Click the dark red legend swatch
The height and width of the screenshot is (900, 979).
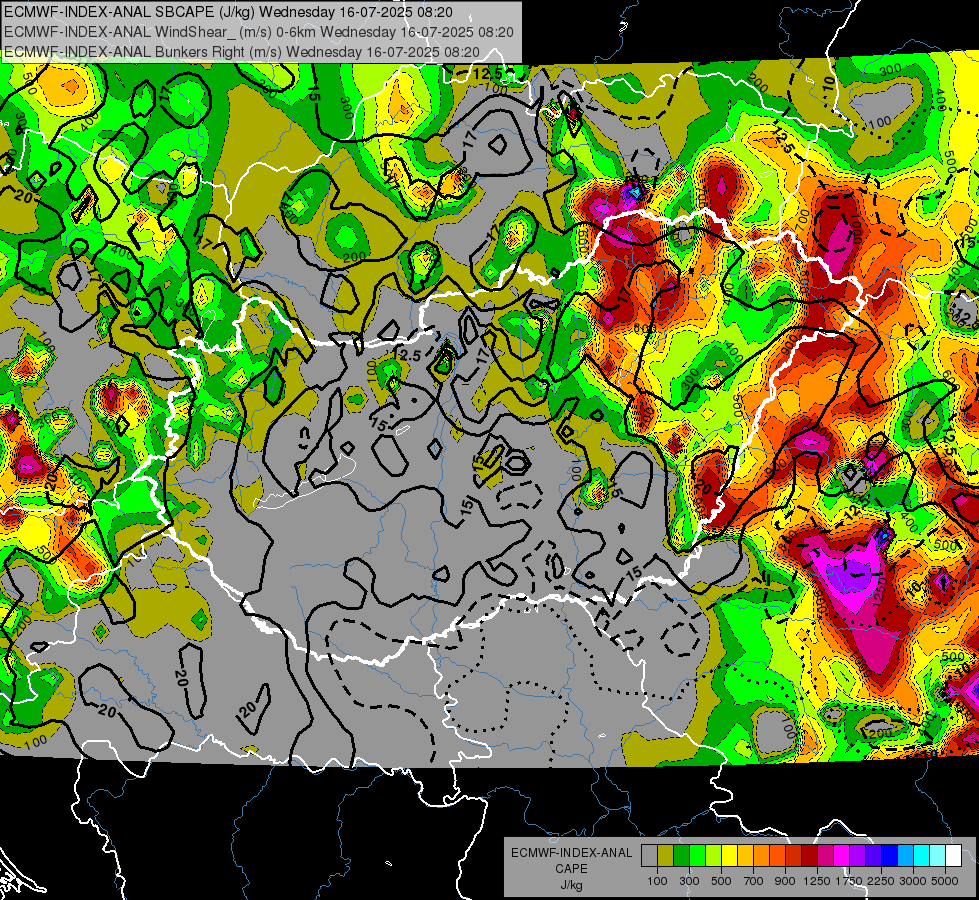809,855
